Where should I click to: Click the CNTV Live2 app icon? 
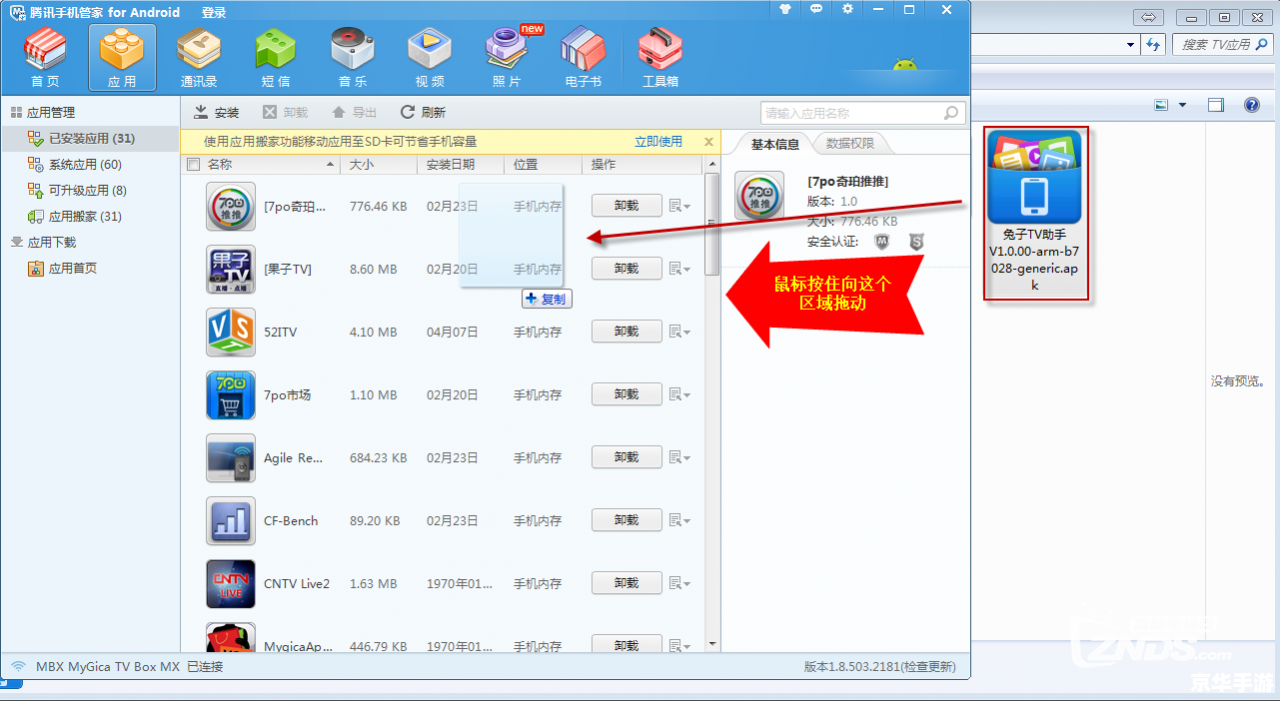coord(231,584)
